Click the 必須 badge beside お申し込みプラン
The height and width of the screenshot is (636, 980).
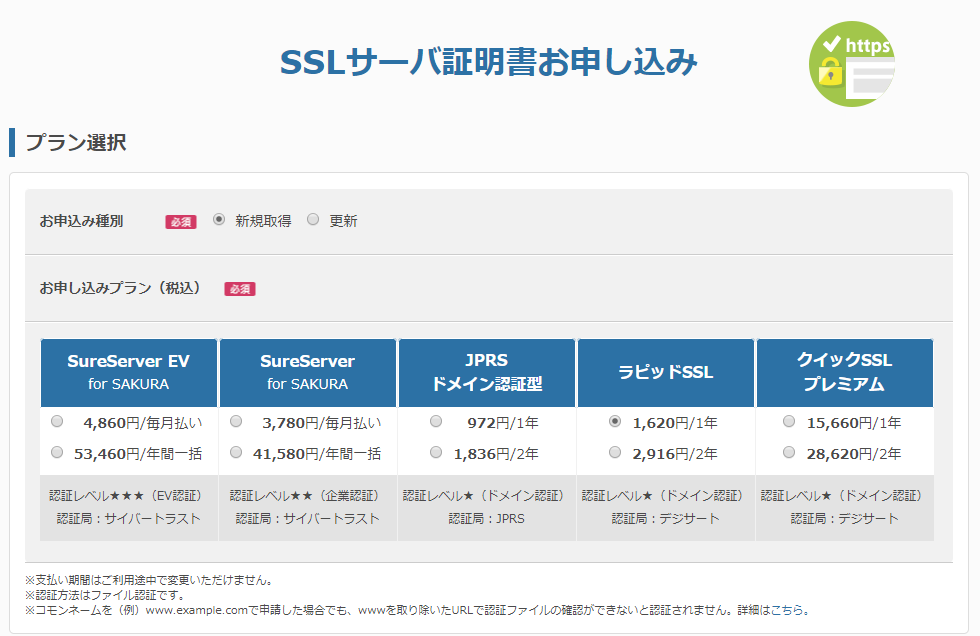240,289
